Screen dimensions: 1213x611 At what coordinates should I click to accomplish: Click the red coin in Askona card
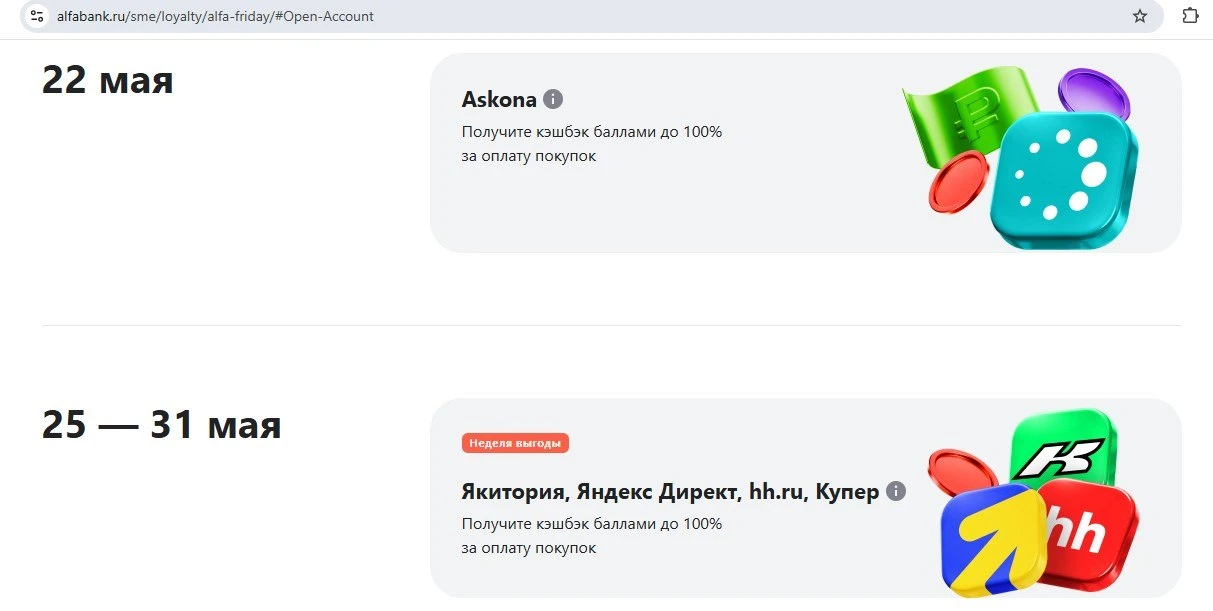tap(958, 183)
